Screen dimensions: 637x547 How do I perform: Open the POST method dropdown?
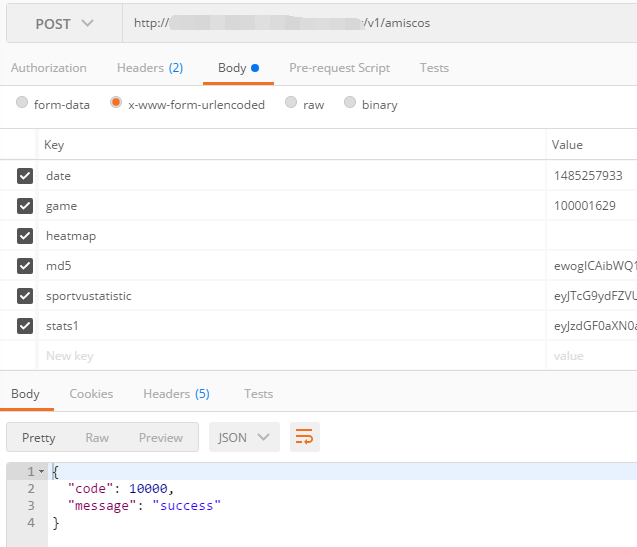pos(64,23)
